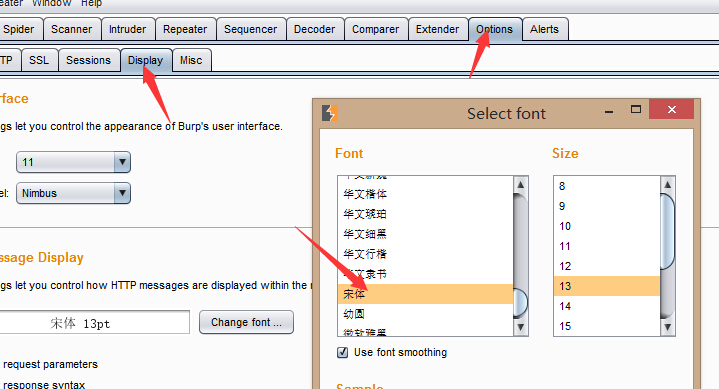
Task: Go to the Decoder tab
Action: [x=315, y=29]
